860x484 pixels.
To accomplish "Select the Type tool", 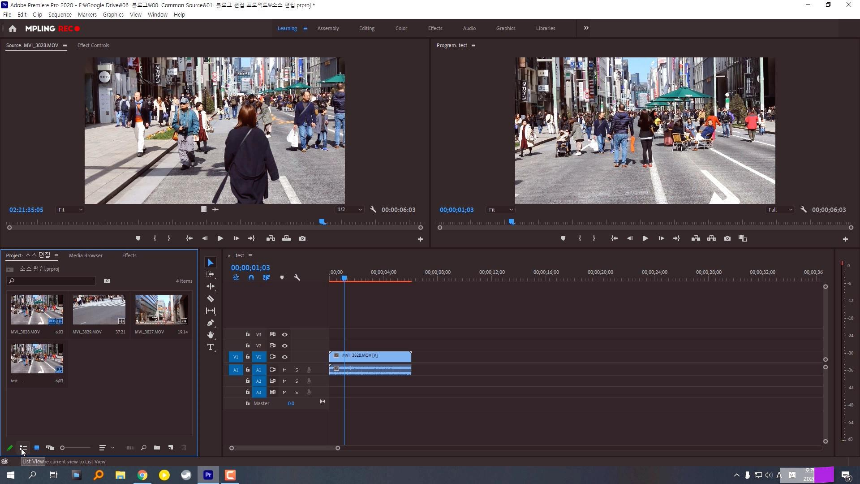I will pos(210,347).
